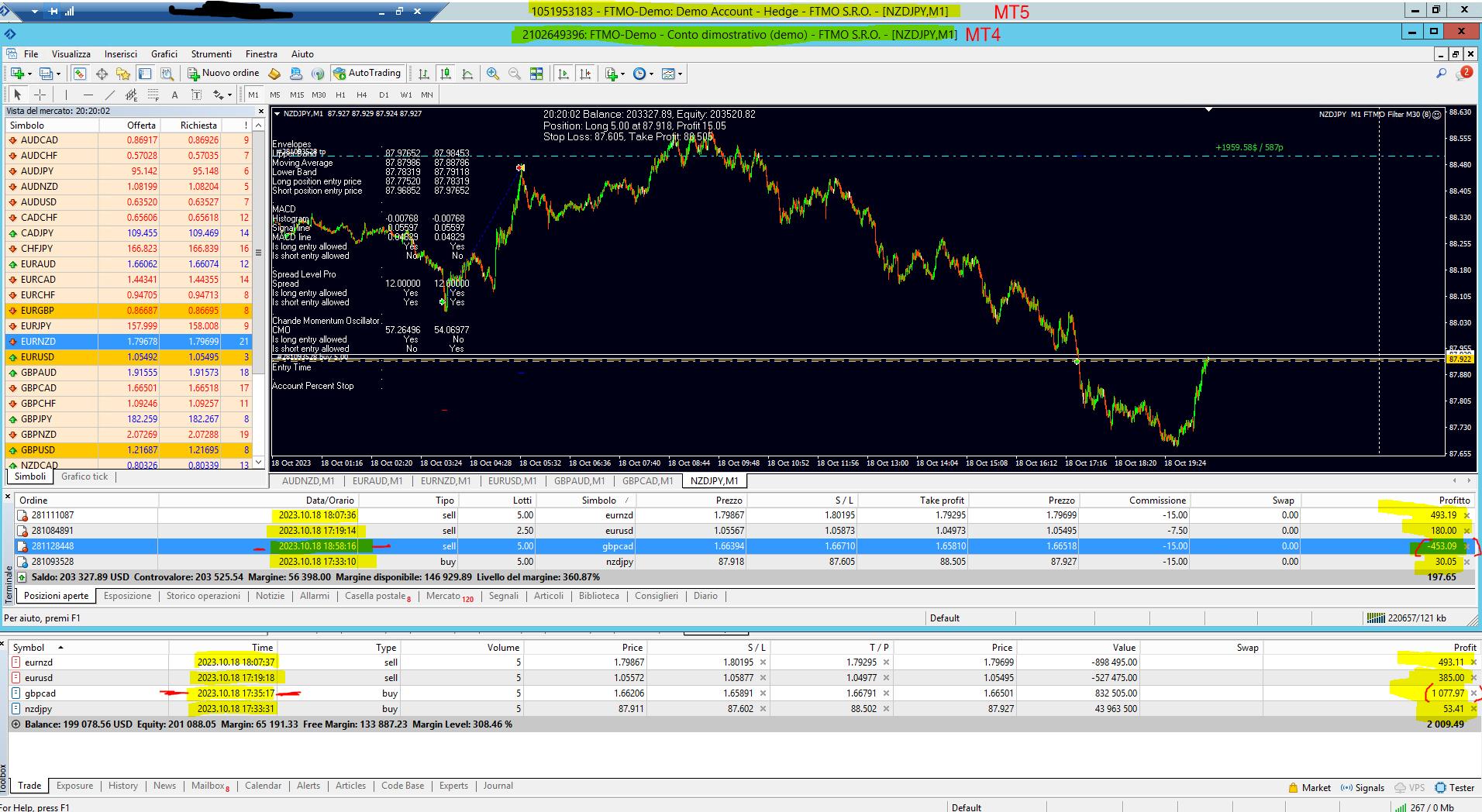Open the Visualizza menu
Image resolution: width=1482 pixels, height=812 pixels.
click(71, 54)
